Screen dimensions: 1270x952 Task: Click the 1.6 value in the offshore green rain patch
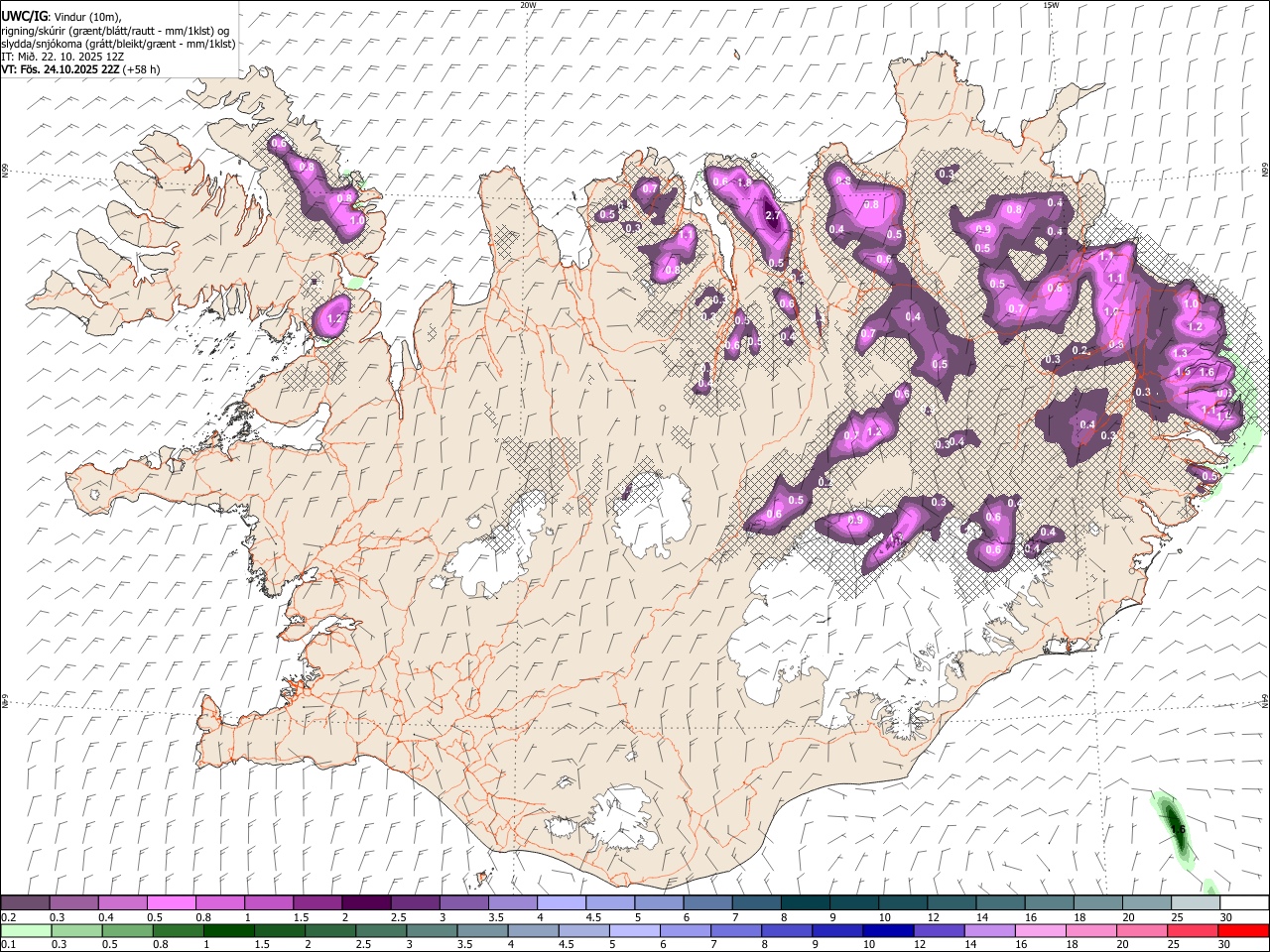click(x=1178, y=829)
